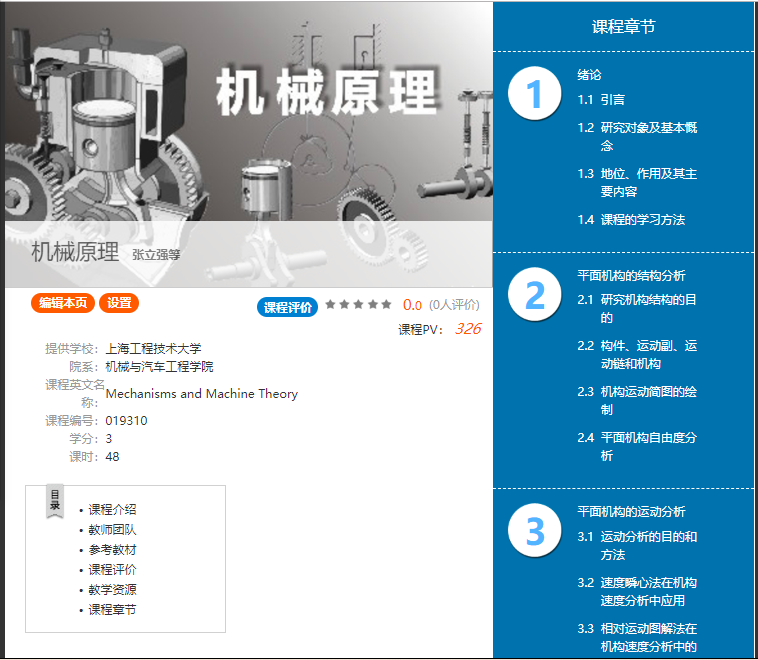This screenshot has height=660, width=758.
Task: Click the star rating icons
Action: [358, 304]
